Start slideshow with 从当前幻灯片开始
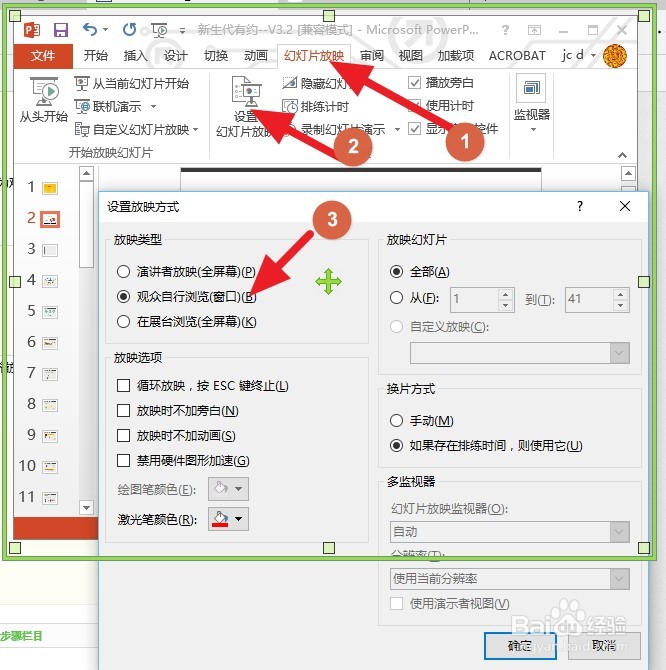Screen dimensions: 666x670 click(x=132, y=83)
